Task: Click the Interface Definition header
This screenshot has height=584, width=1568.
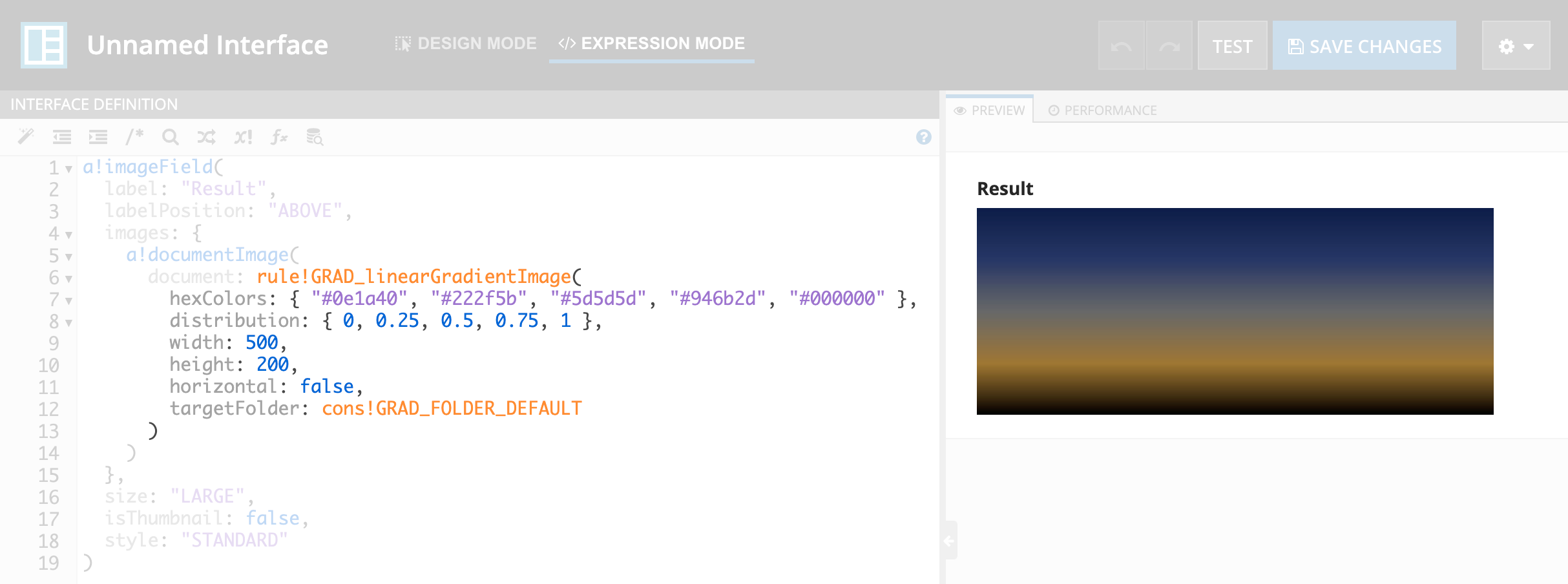Action: tap(94, 104)
